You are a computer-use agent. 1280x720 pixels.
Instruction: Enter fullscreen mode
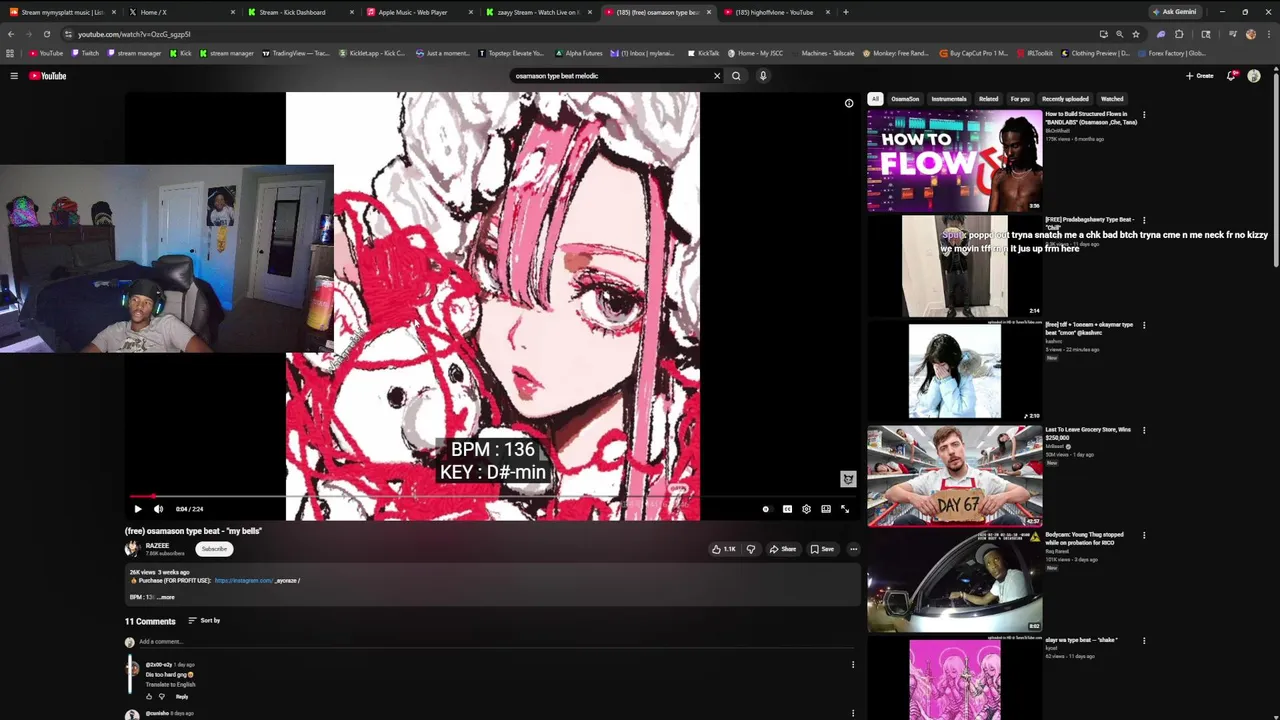[x=845, y=509]
